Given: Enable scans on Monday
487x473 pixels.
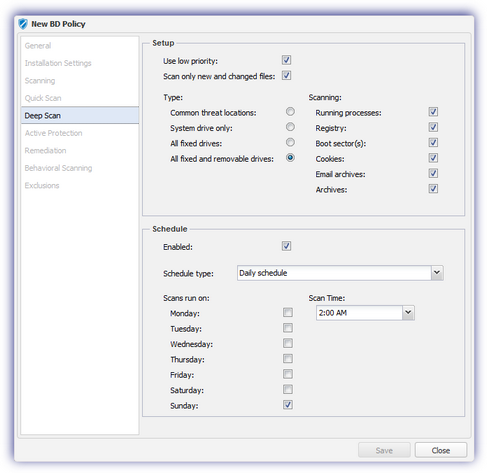Looking at the screenshot, I should coord(288,313).
